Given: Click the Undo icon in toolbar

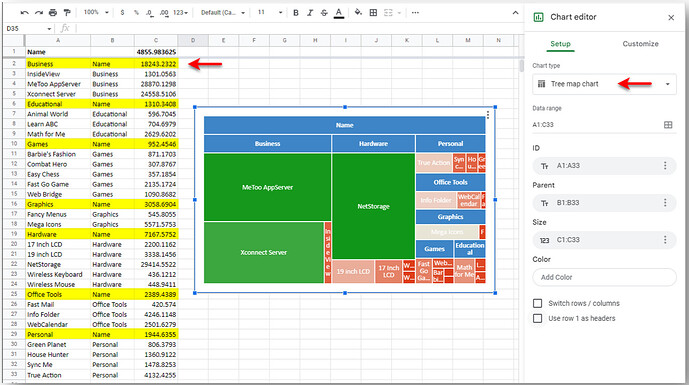Looking at the screenshot, I should pos(25,13).
